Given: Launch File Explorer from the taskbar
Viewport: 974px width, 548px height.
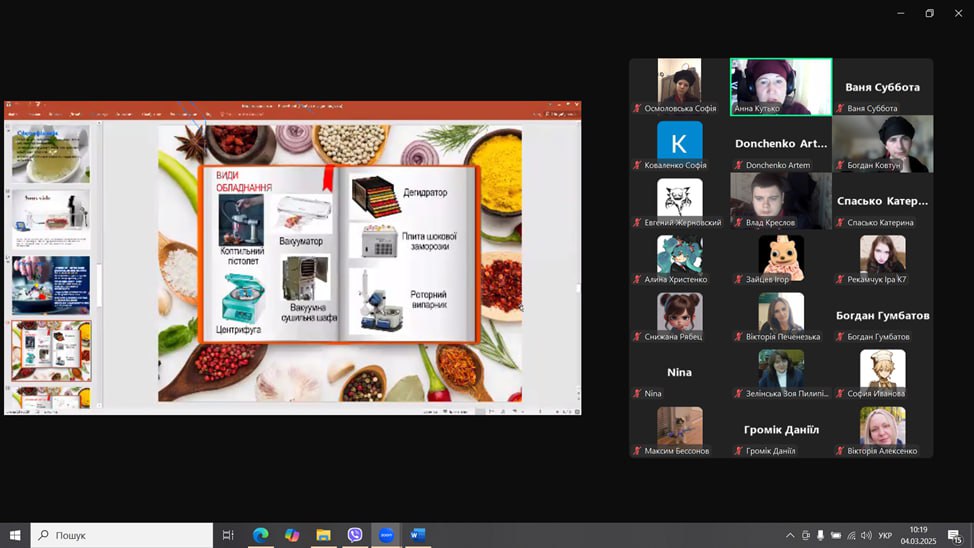Looking at the screenshot, I should point(323,535).
